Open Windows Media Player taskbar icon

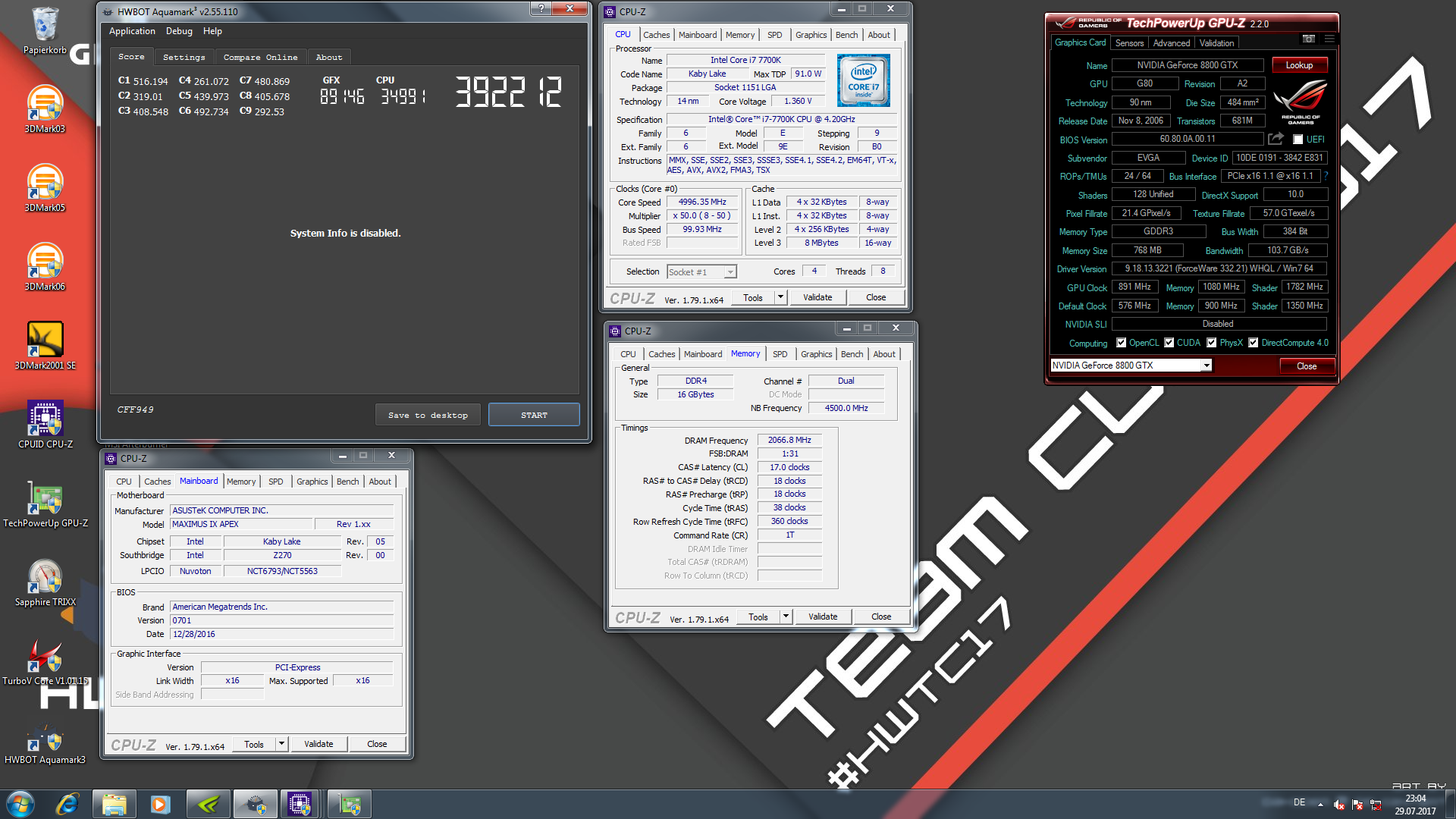click(161, 804)
